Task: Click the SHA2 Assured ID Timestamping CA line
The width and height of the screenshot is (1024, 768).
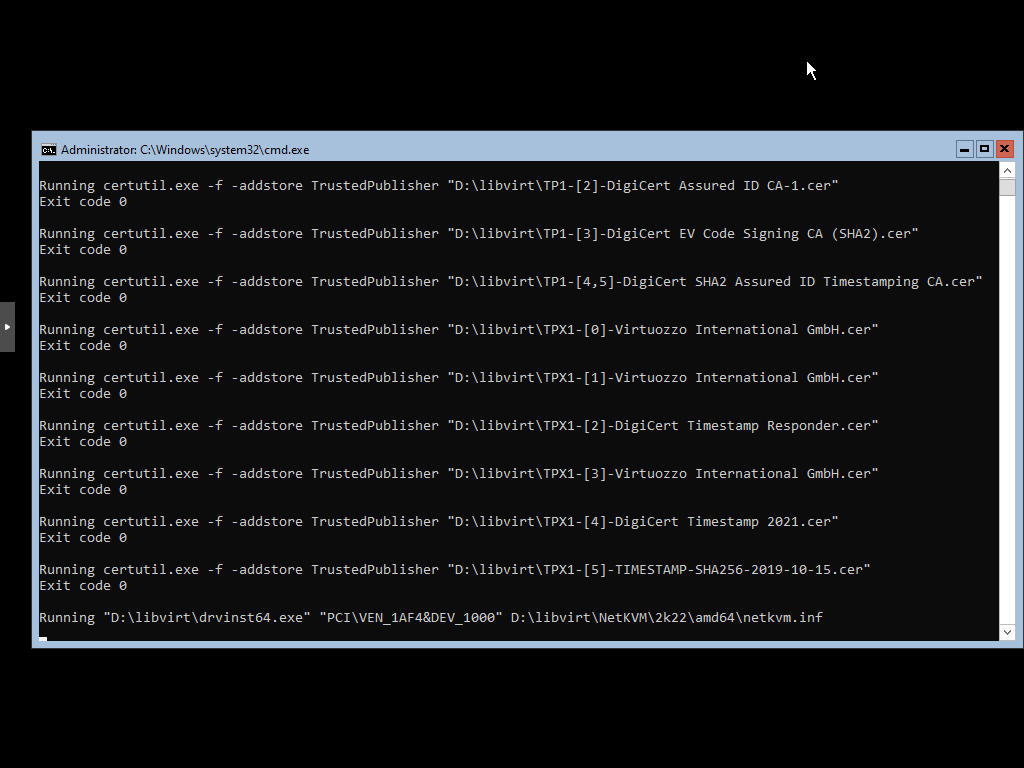Action: point(510,281)
